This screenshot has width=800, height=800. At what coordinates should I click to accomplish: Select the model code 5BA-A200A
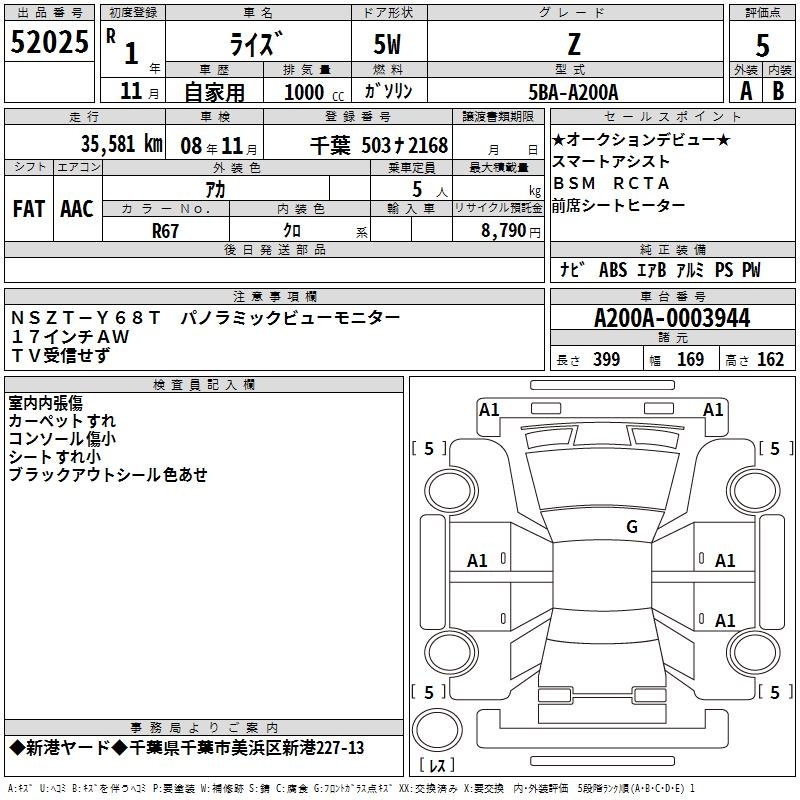click(574, 91)
